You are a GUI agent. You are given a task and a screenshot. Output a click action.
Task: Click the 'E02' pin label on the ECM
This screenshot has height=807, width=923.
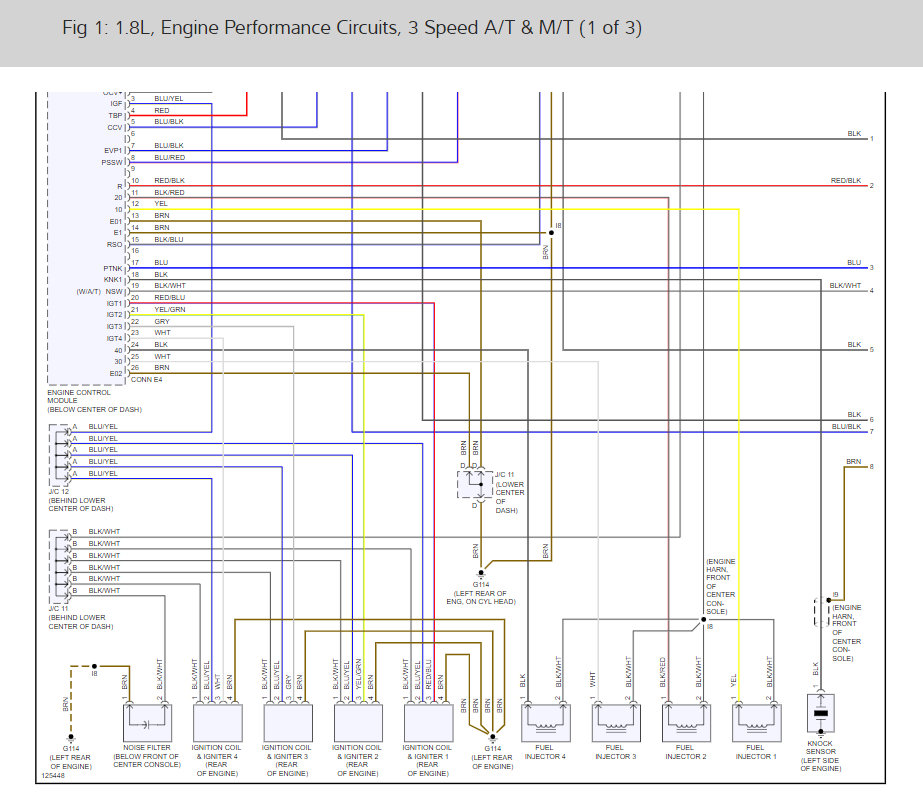pos(116,374)
